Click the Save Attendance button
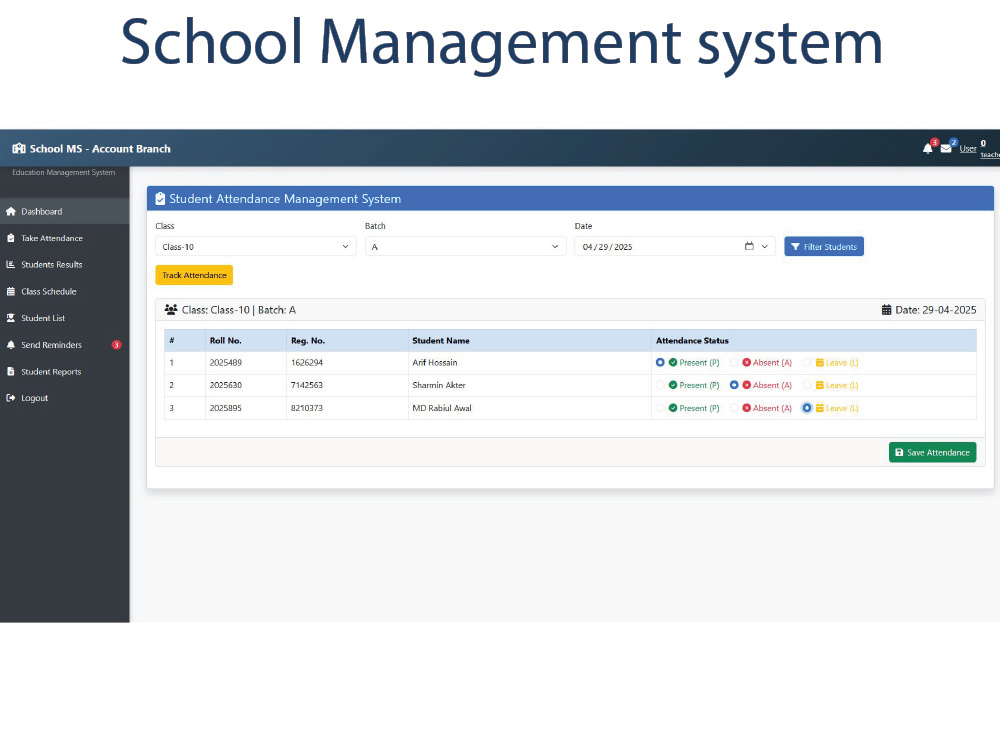 (932, 452)
